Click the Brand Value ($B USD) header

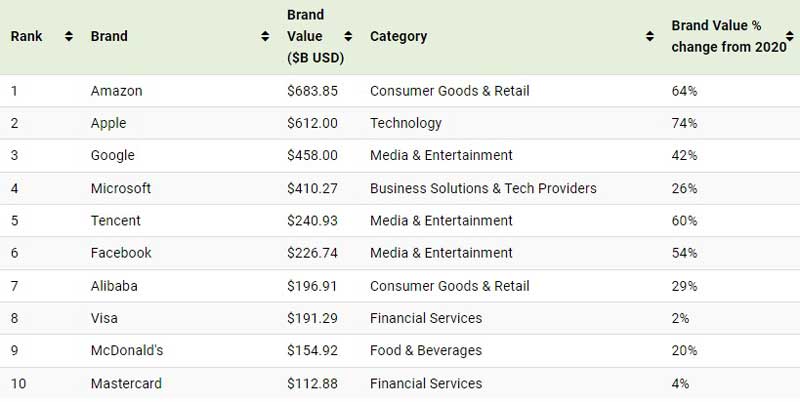[x=315, y=36]
